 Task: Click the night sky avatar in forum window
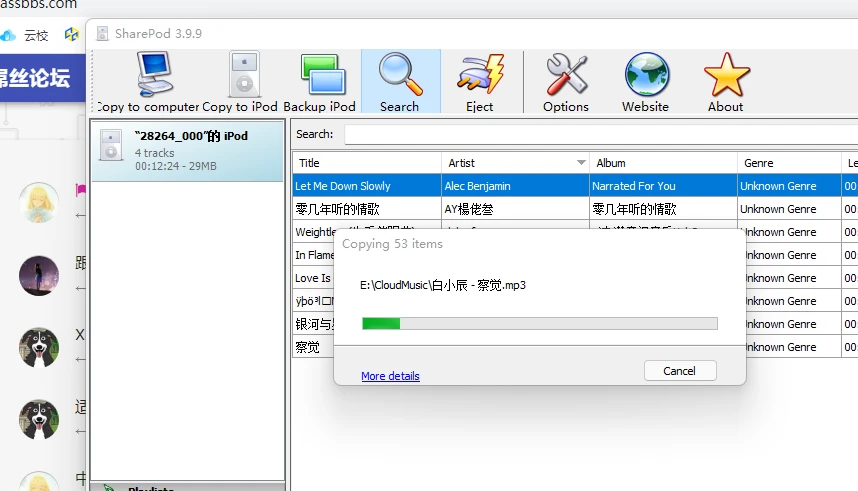tap(39, 275)
